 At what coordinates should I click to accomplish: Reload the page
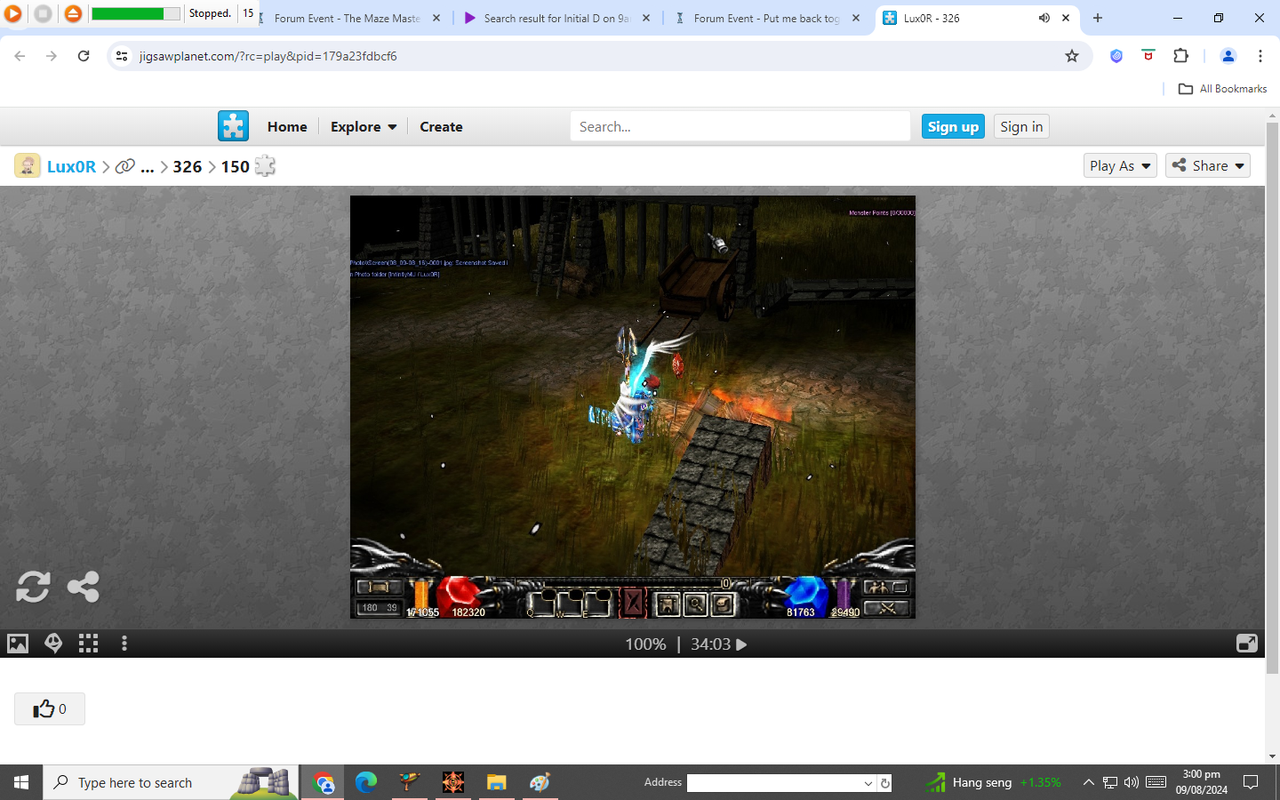84,56
